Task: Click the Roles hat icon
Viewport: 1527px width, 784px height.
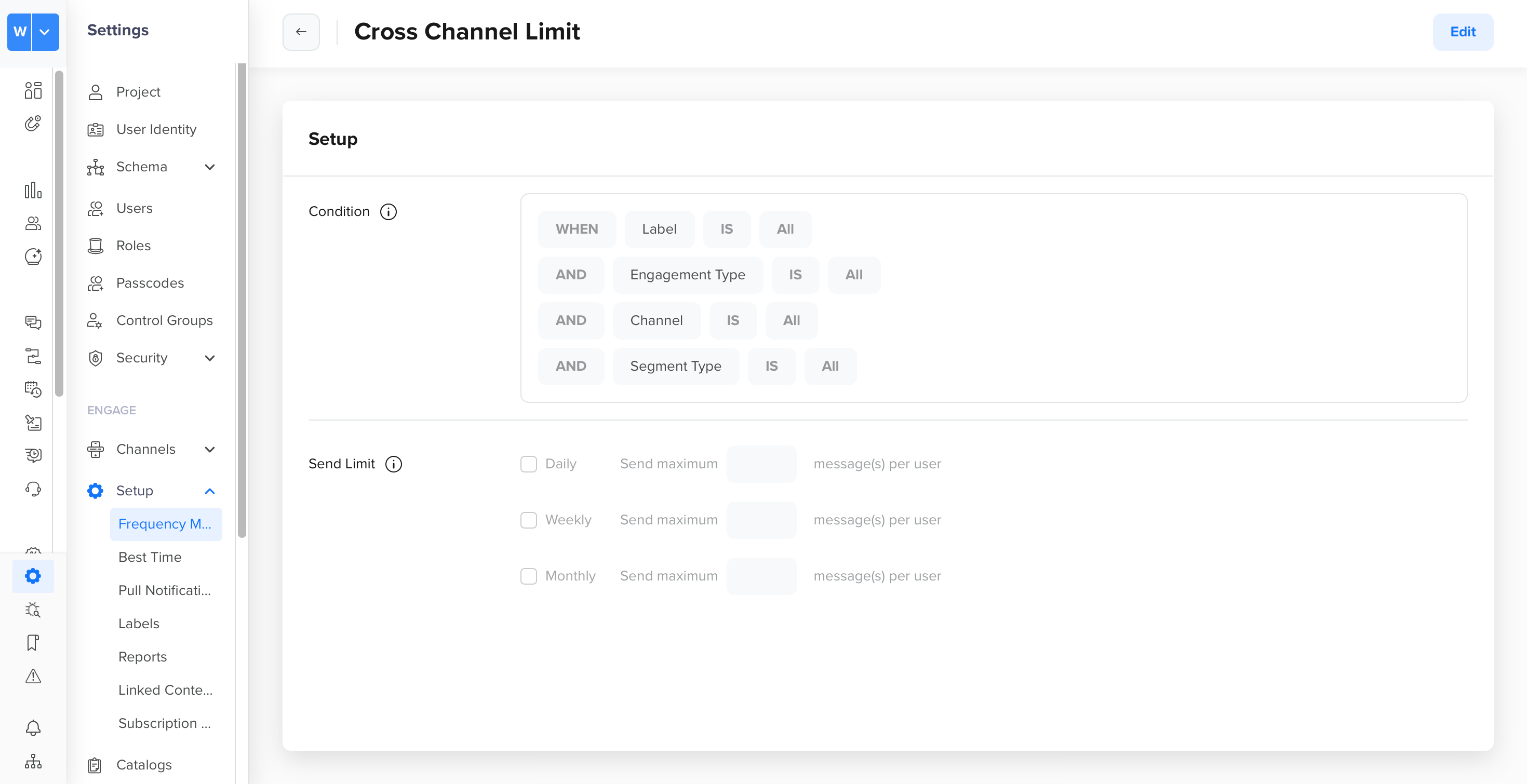Action: (x=96, y=246)
